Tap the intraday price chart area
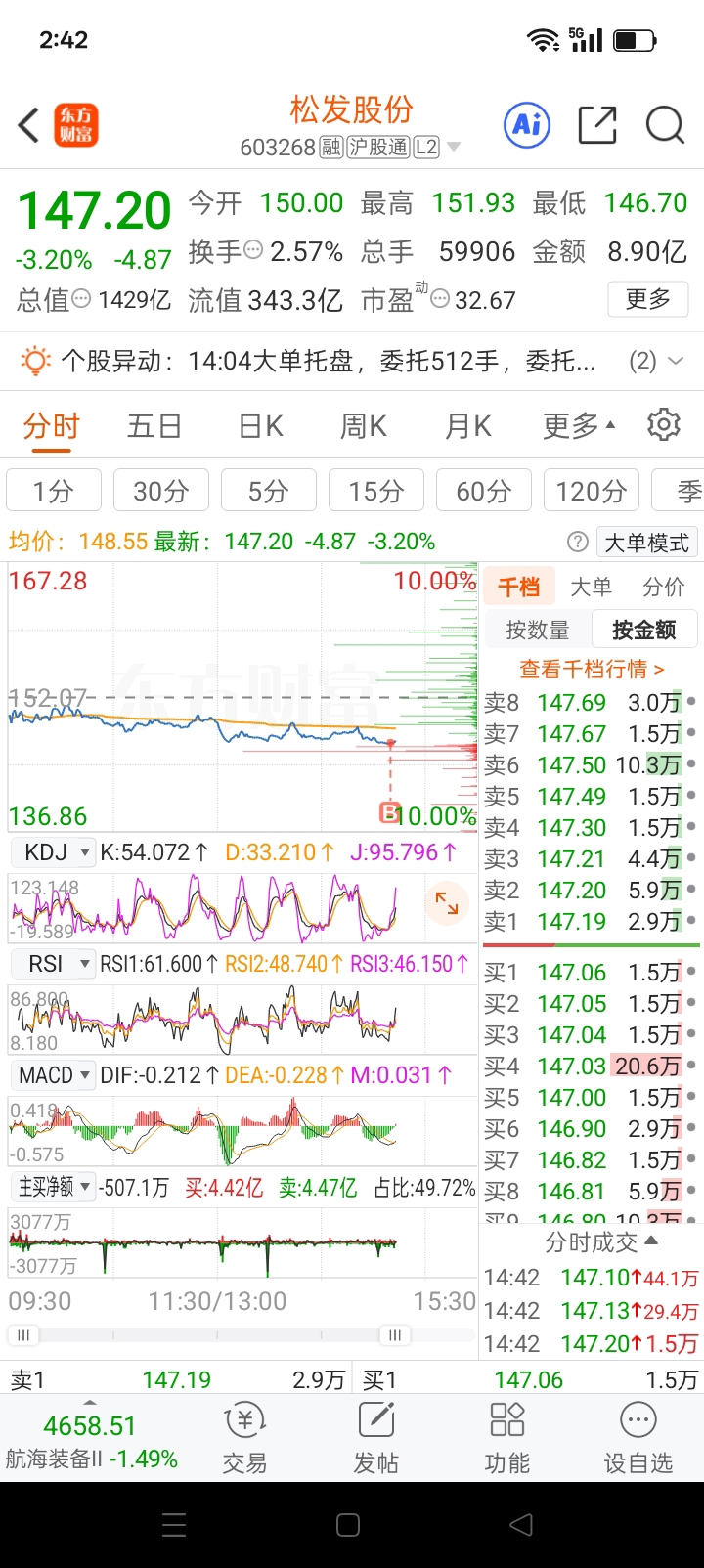The image size is (704, 1568). [242, 696]
